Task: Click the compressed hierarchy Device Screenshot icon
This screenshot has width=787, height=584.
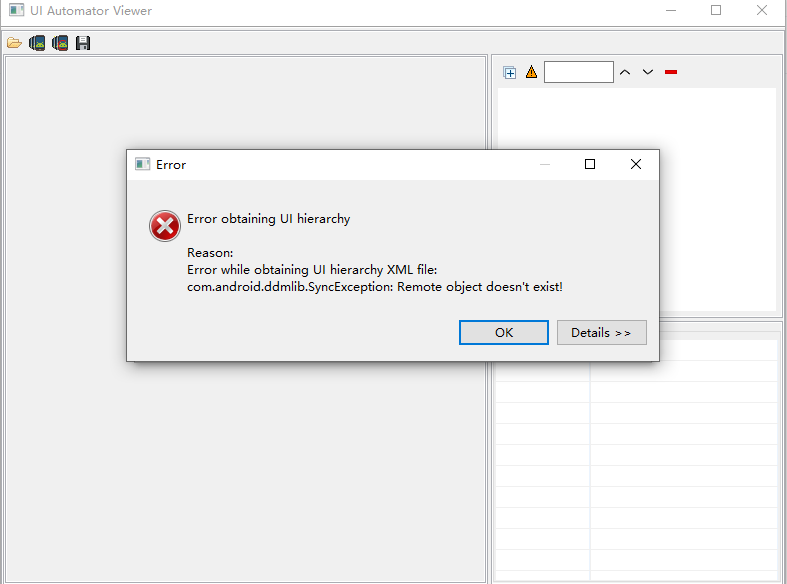Action: click(x=60, y=43)
